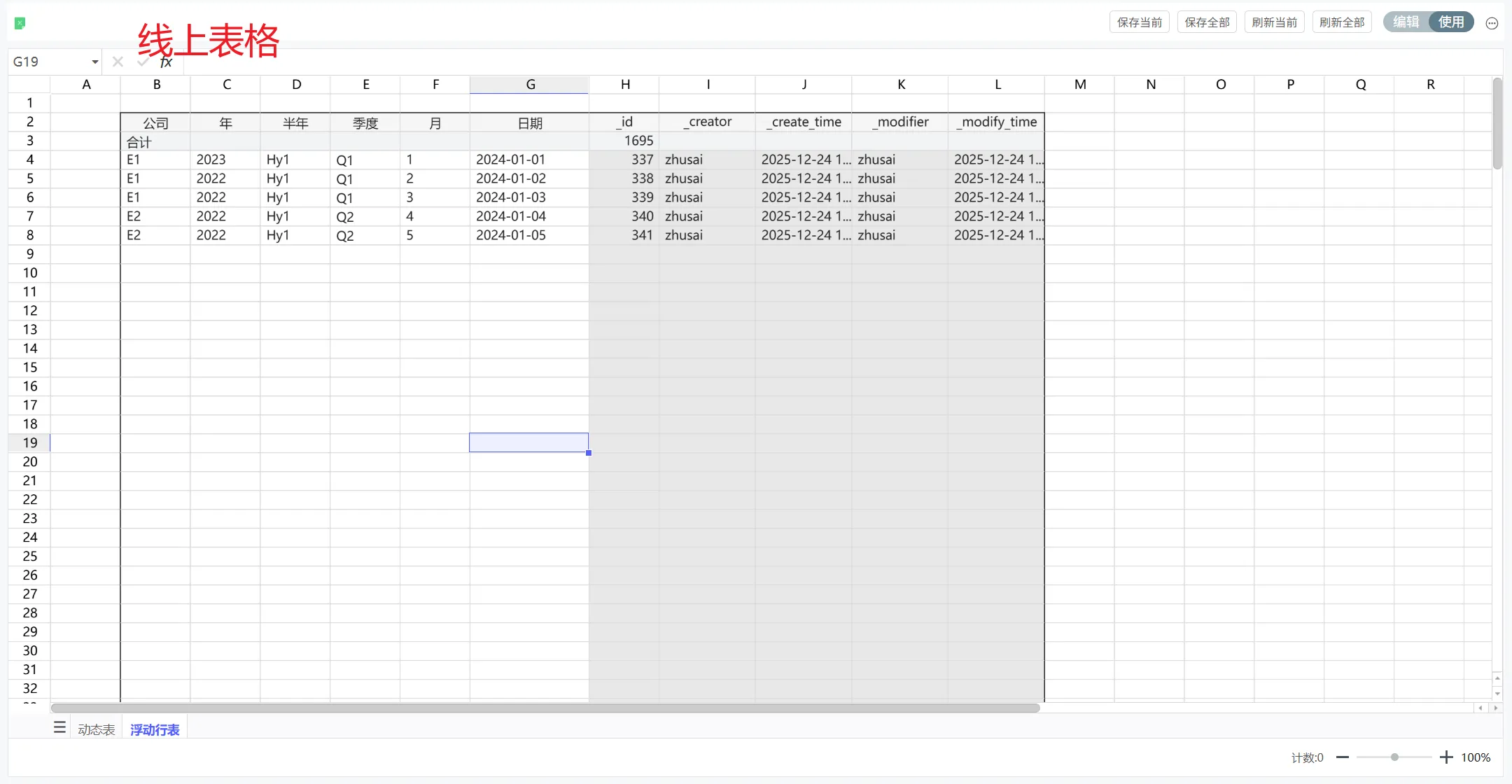Click the 刷新全部 button
Viewport: 1512px width, 784px height.
1341,22
